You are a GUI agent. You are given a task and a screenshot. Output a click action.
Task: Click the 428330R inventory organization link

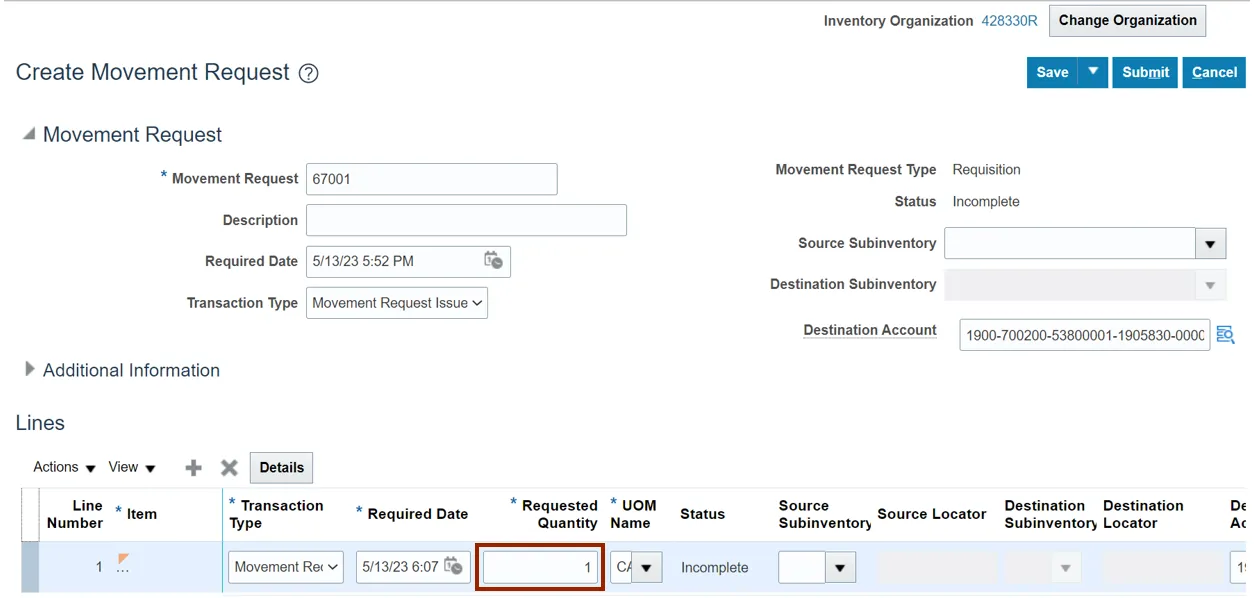coord(1009,20)
